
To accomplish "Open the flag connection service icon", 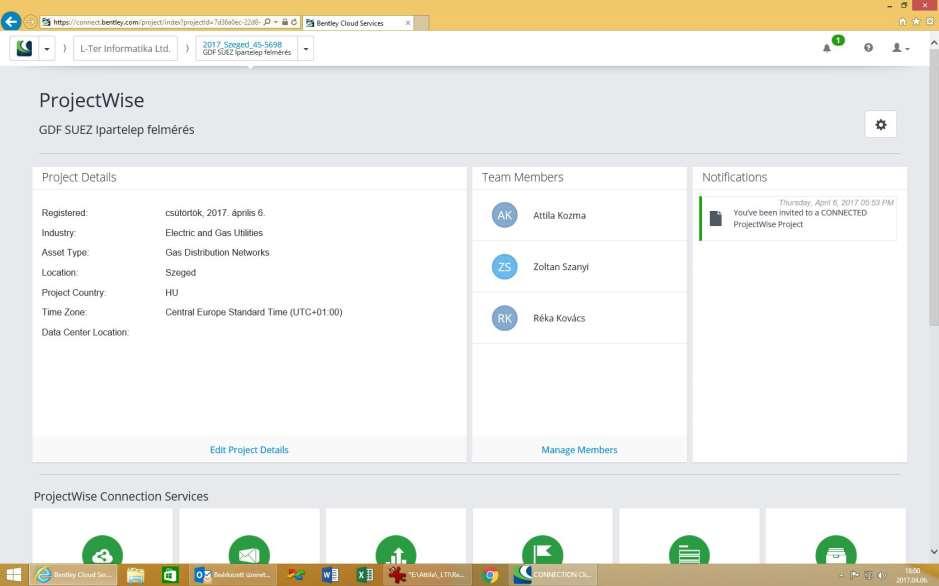I will pyautogui.click(x=543, y=552).
